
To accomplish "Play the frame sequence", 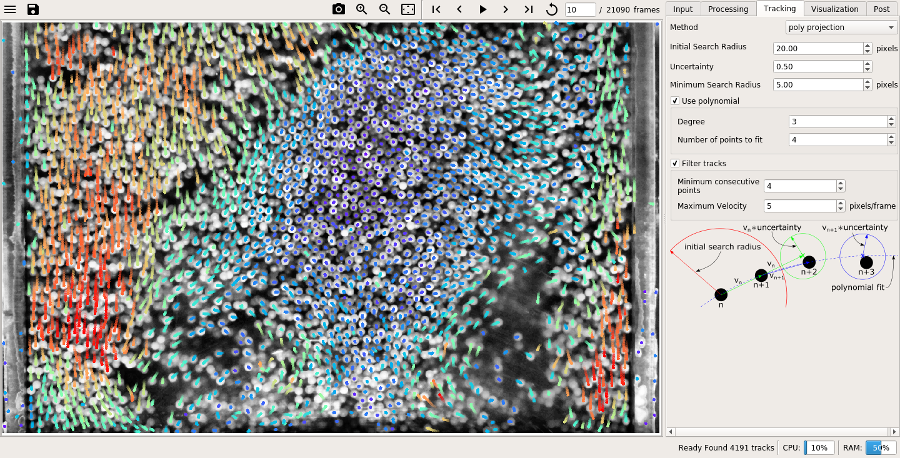I will point(483,9).
